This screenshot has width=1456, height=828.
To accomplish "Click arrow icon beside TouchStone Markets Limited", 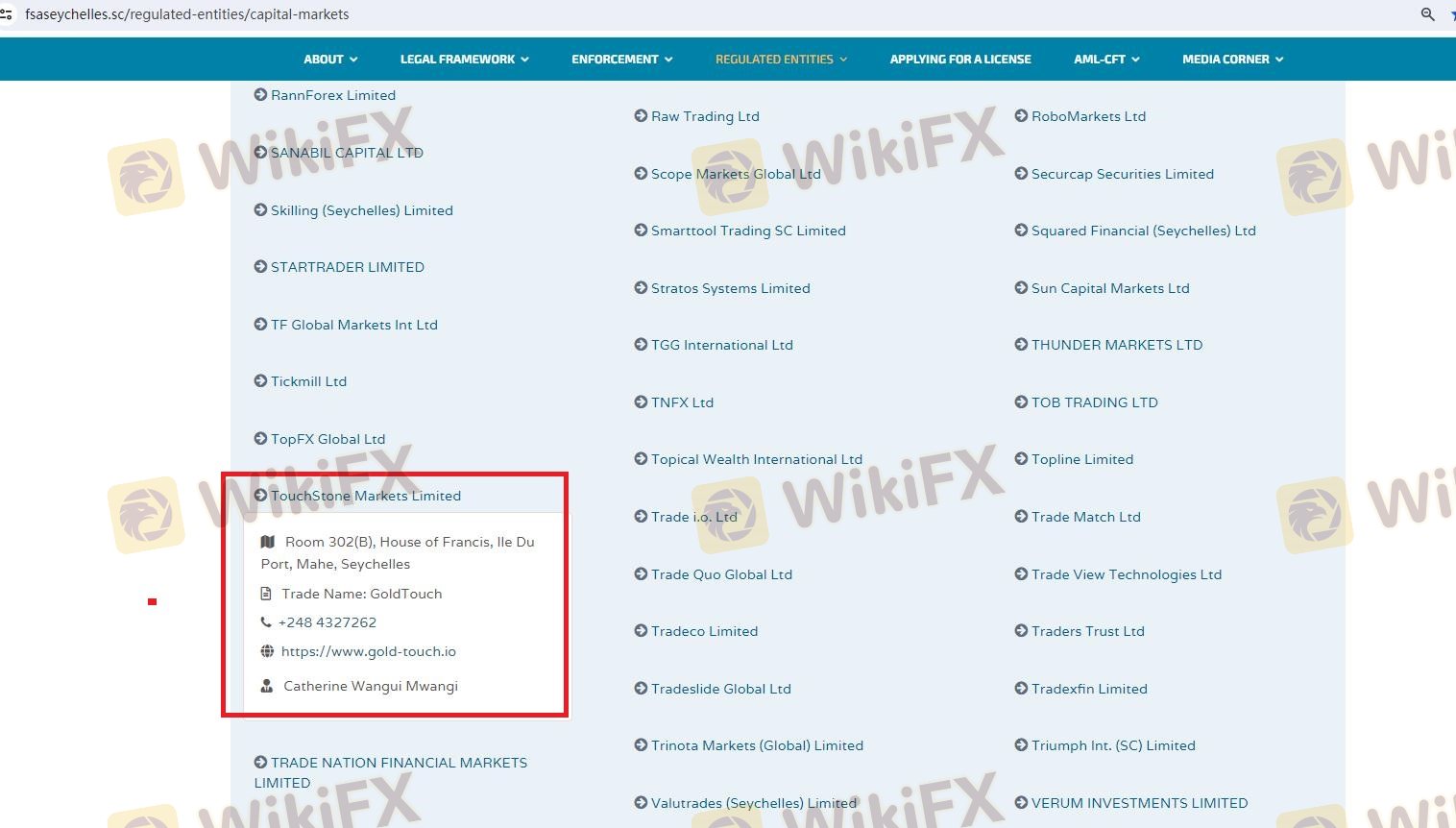I will 260,496.
